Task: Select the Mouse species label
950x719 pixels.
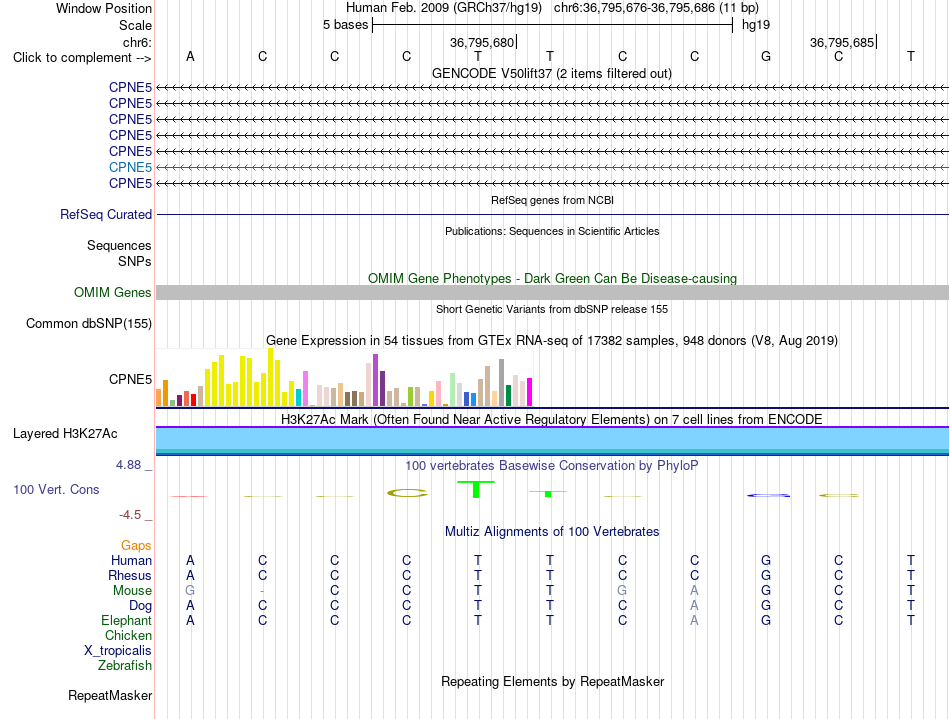Action: pos(132,591)
